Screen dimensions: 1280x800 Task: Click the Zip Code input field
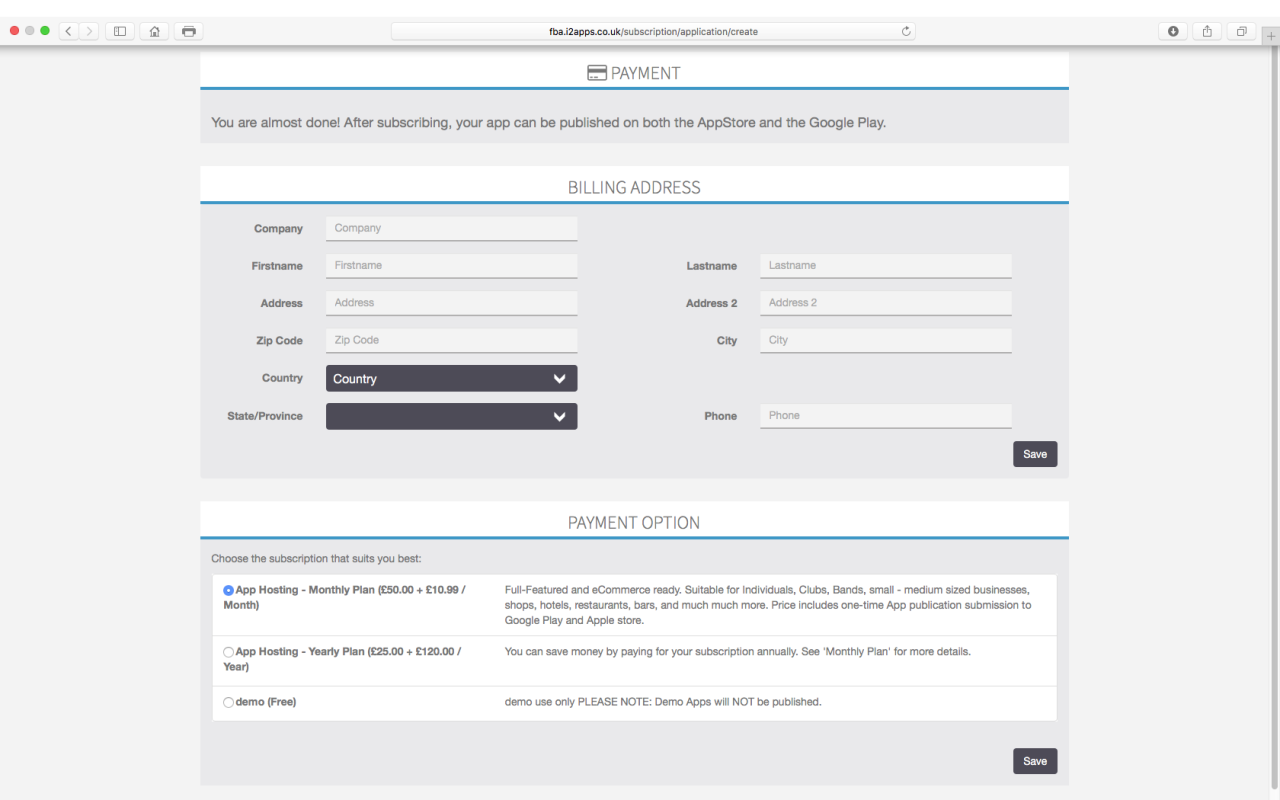point(451,341)
